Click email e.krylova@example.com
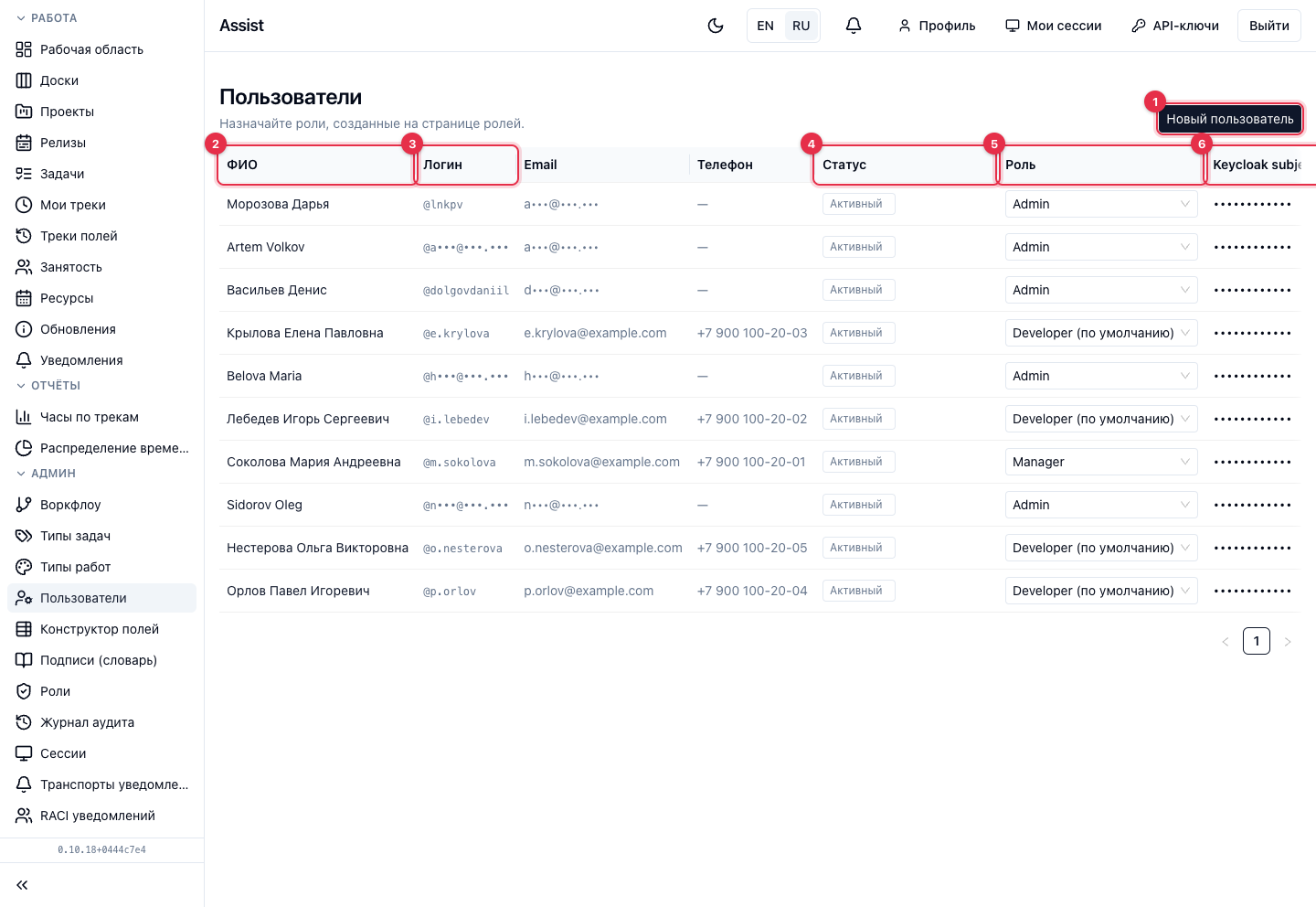Image resolution: width=1316 pixels, height=907 pixels. (x=595, y=333)
